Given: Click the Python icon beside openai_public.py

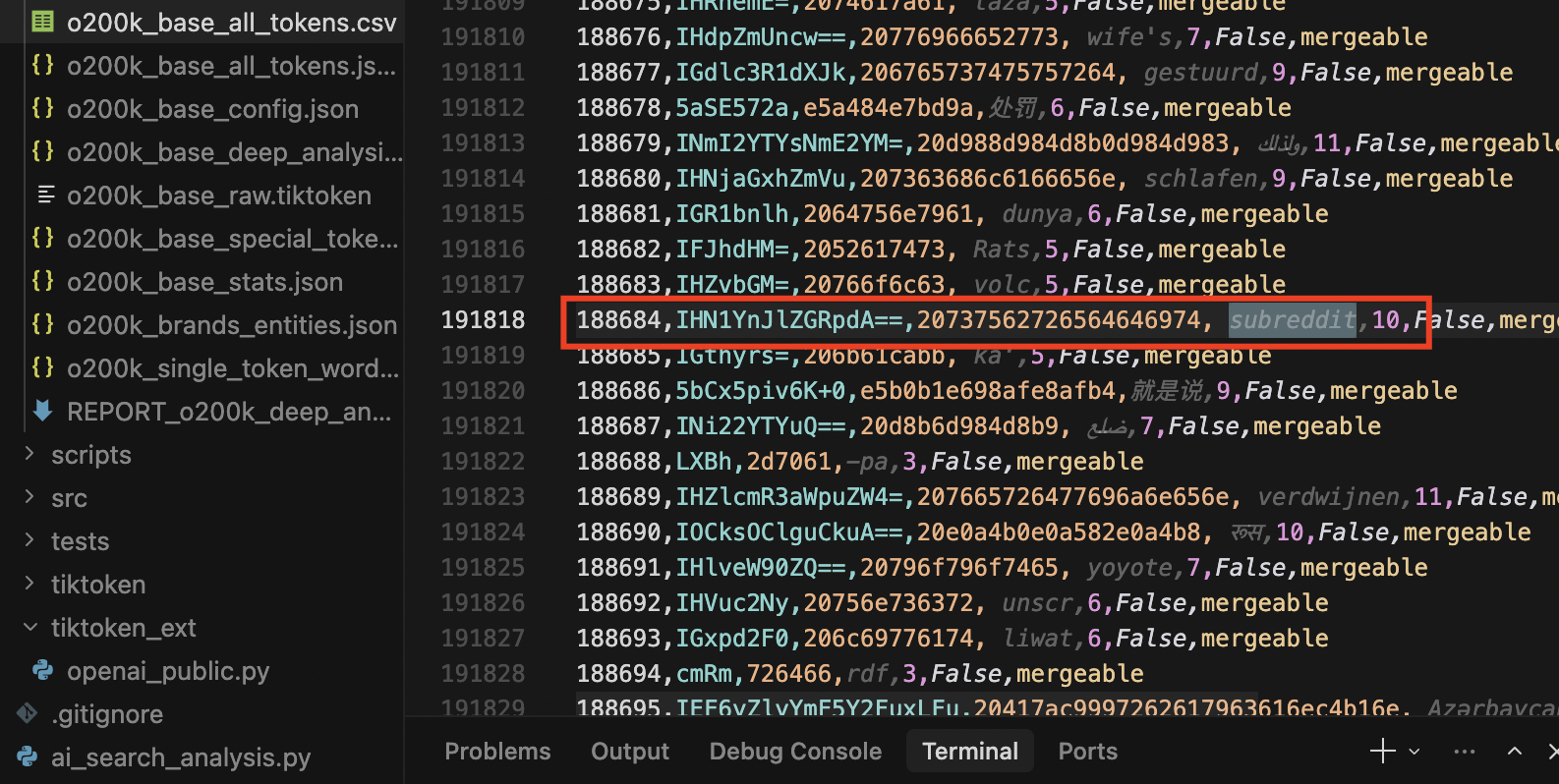Looking at the screenshot, I should 42,670.
